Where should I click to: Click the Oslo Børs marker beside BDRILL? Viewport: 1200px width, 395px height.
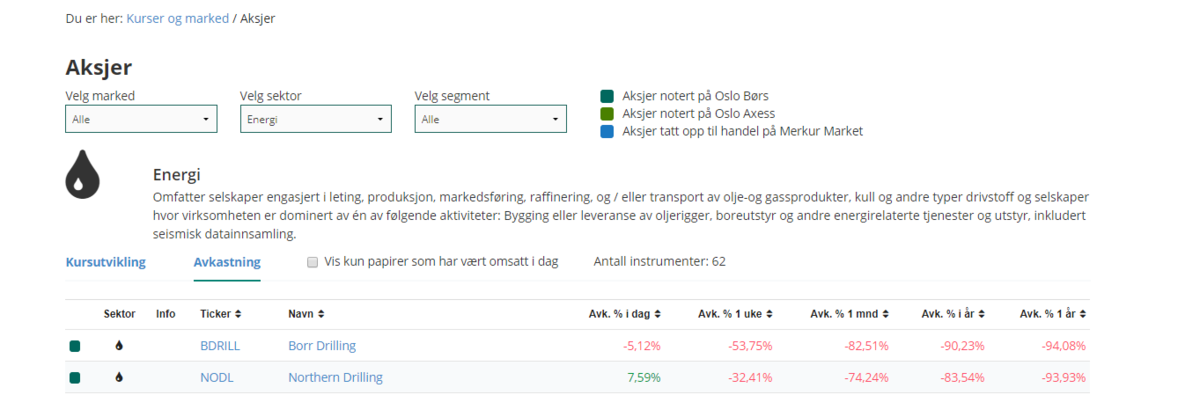click(x=74, y=346)
